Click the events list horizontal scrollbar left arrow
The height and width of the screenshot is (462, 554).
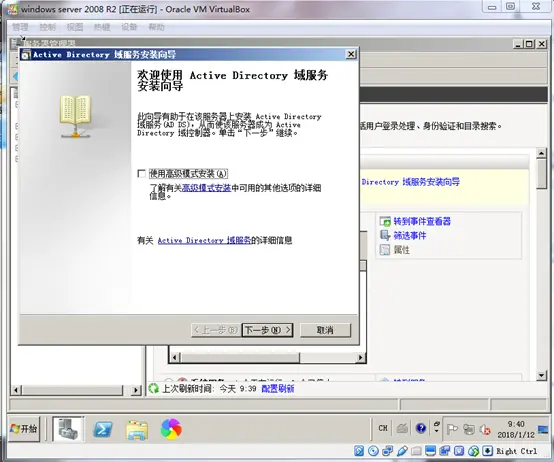click(x=175, y=357)
